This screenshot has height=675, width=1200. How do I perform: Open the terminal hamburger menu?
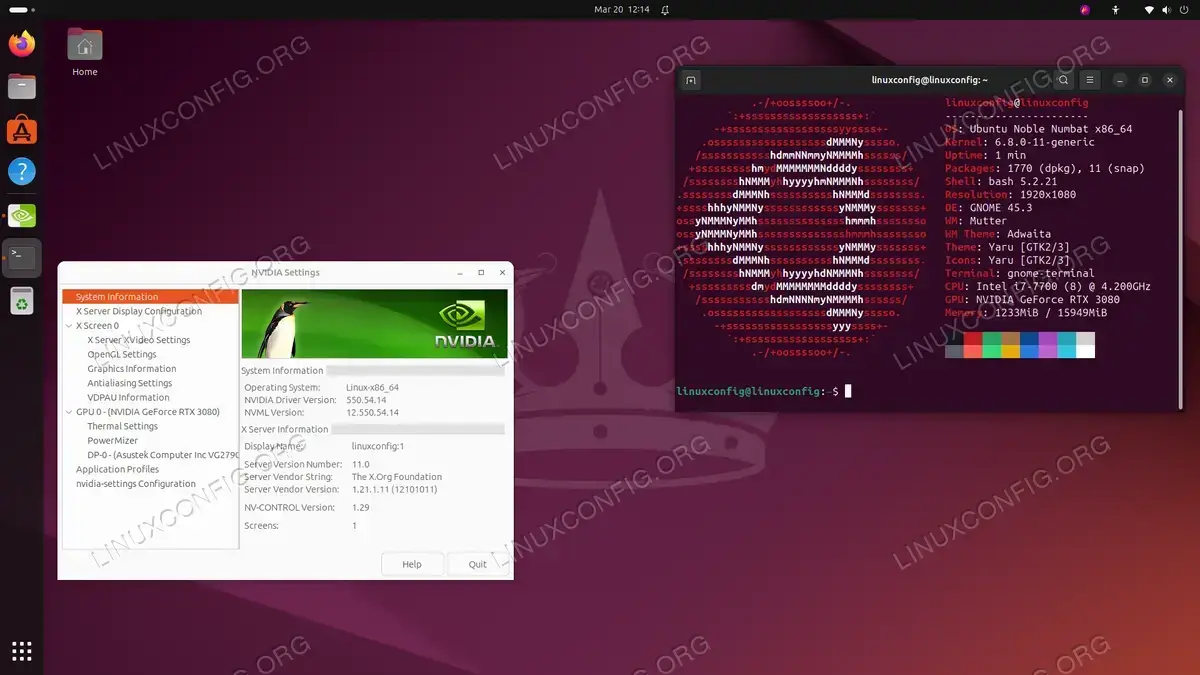1090,80
